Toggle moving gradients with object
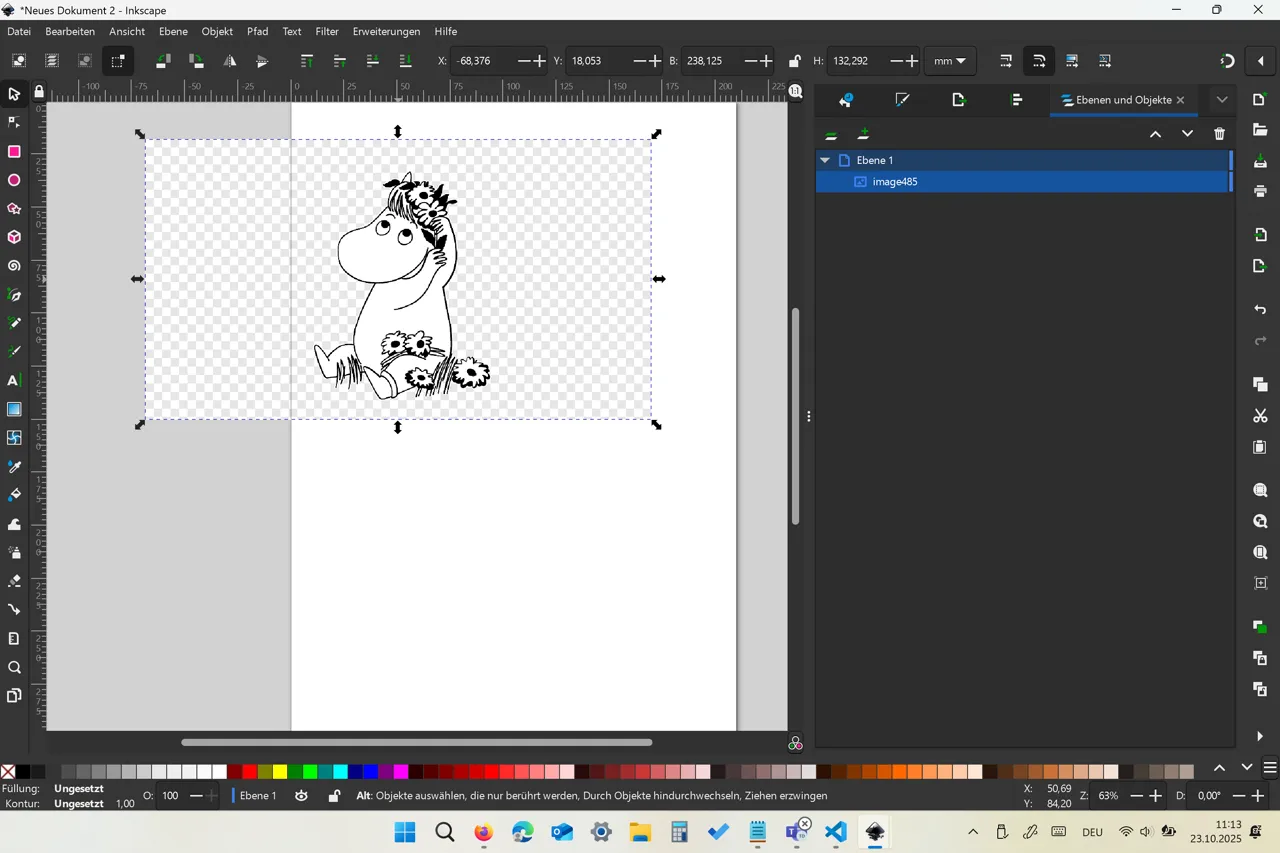Image resolution: width=1280 pixels, height=853 pixels. [1072, 61]
